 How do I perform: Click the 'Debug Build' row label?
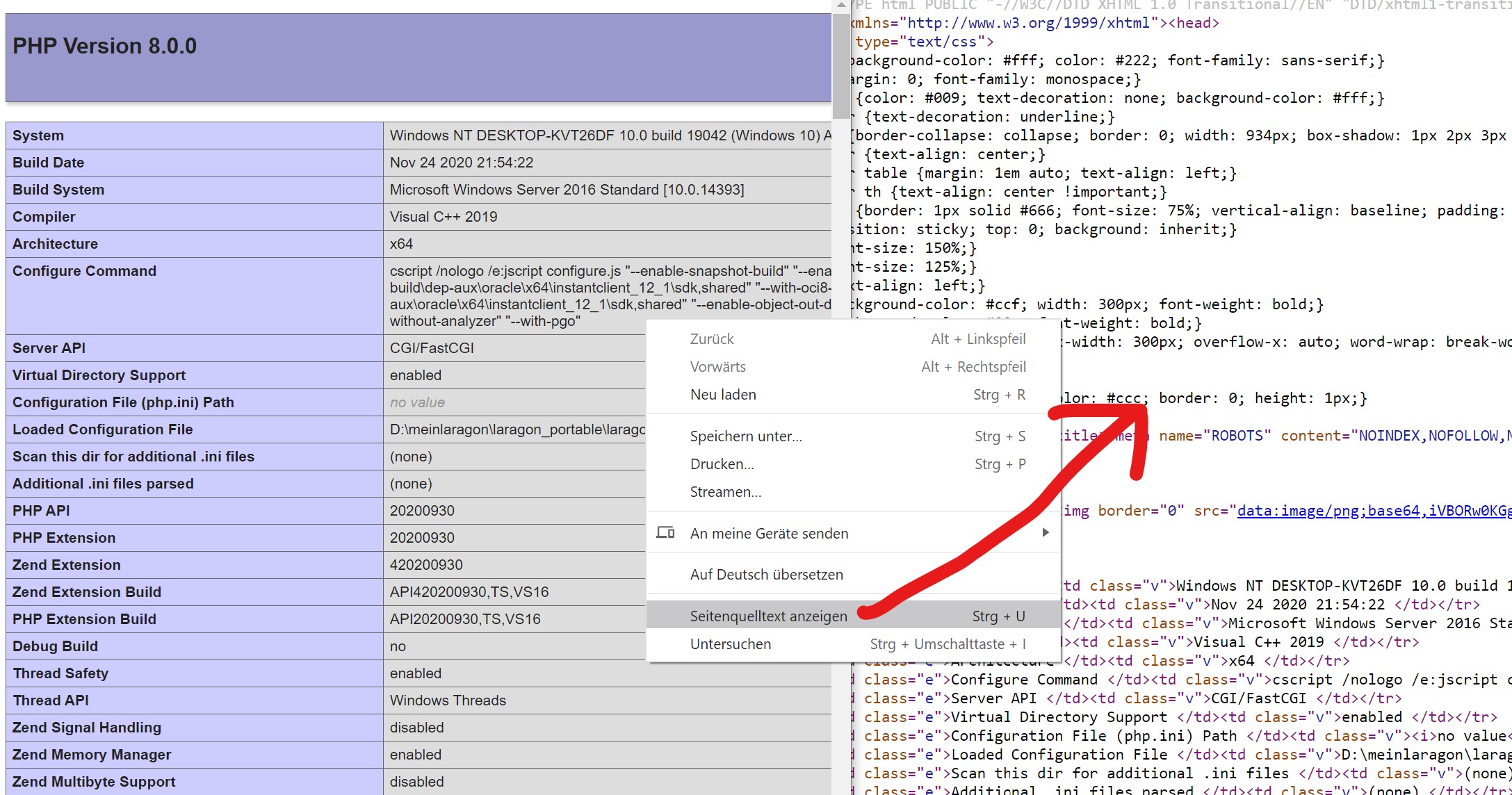[56, 646]
